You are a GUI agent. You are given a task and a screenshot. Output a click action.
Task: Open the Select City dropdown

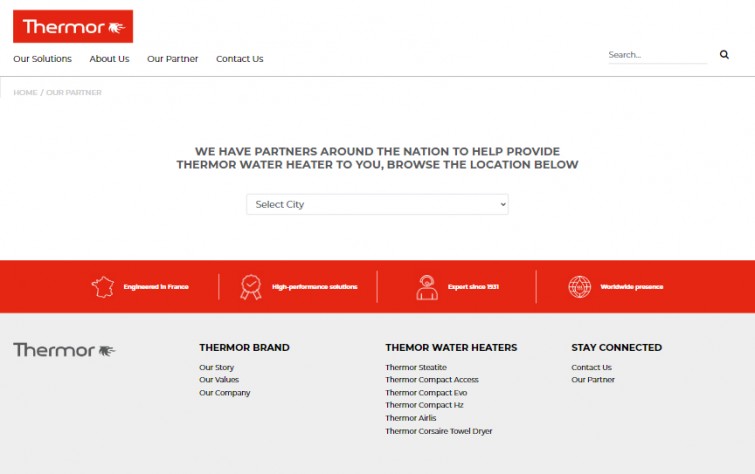pyautogui.click(x=377, y=204)
